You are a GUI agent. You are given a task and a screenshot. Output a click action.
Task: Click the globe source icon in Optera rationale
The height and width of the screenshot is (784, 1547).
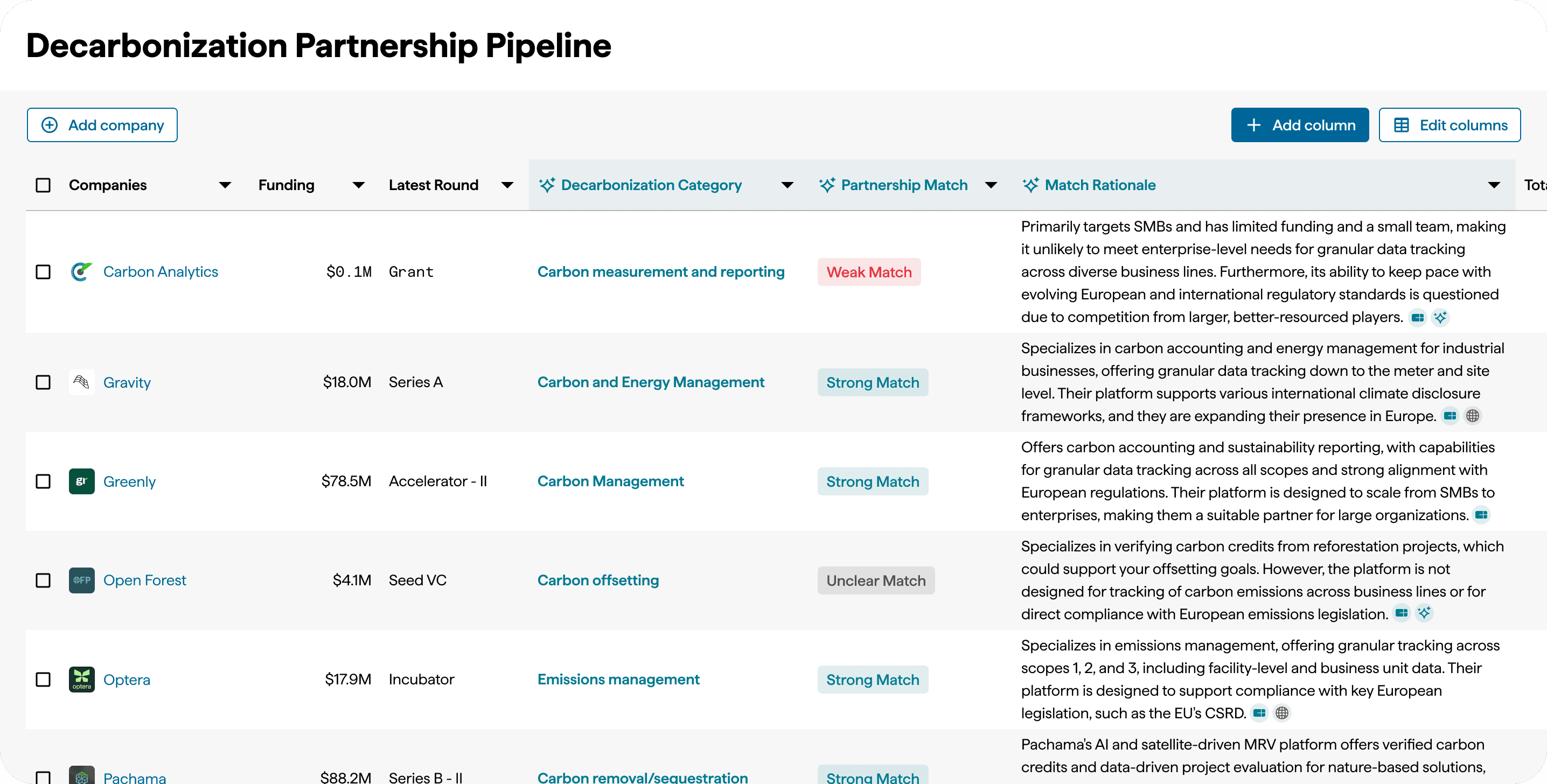1282,713
